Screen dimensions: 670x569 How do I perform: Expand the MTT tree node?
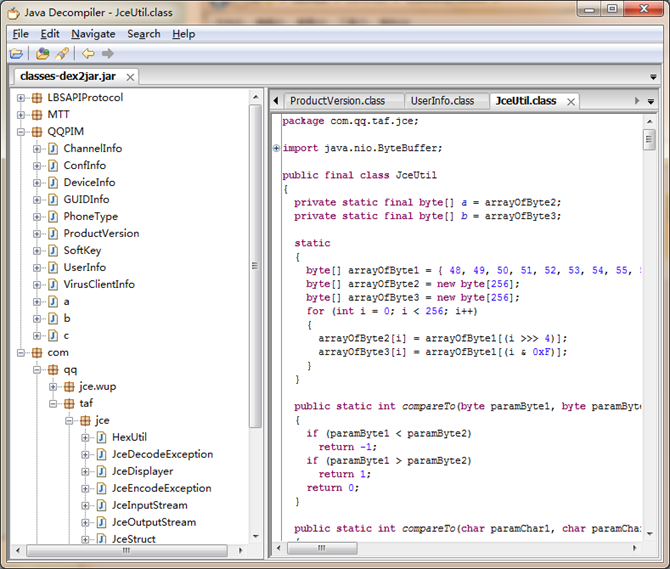pos(21,115)
